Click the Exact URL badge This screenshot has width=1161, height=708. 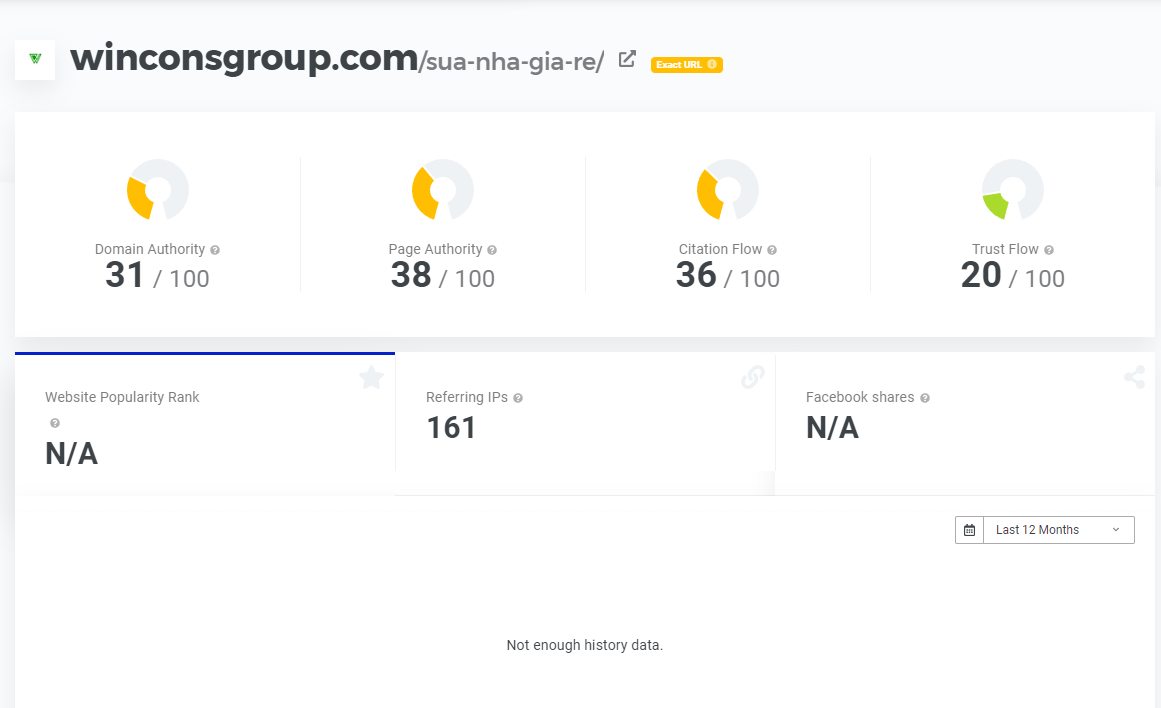(686, 64)
